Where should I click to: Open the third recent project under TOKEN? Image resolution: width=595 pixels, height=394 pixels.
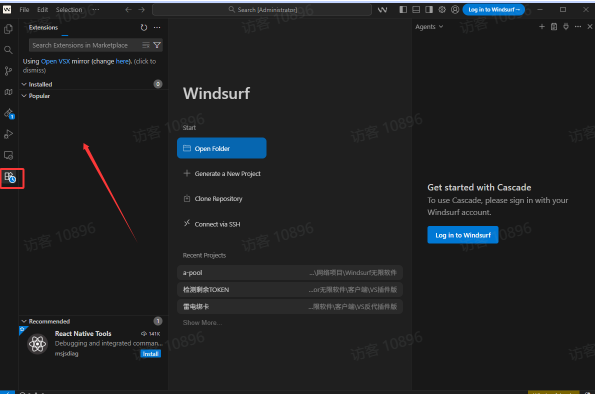click(290, 306)
